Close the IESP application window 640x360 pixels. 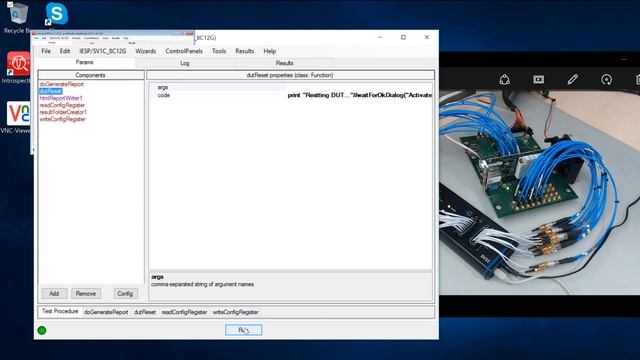click(x=427, y=37)
